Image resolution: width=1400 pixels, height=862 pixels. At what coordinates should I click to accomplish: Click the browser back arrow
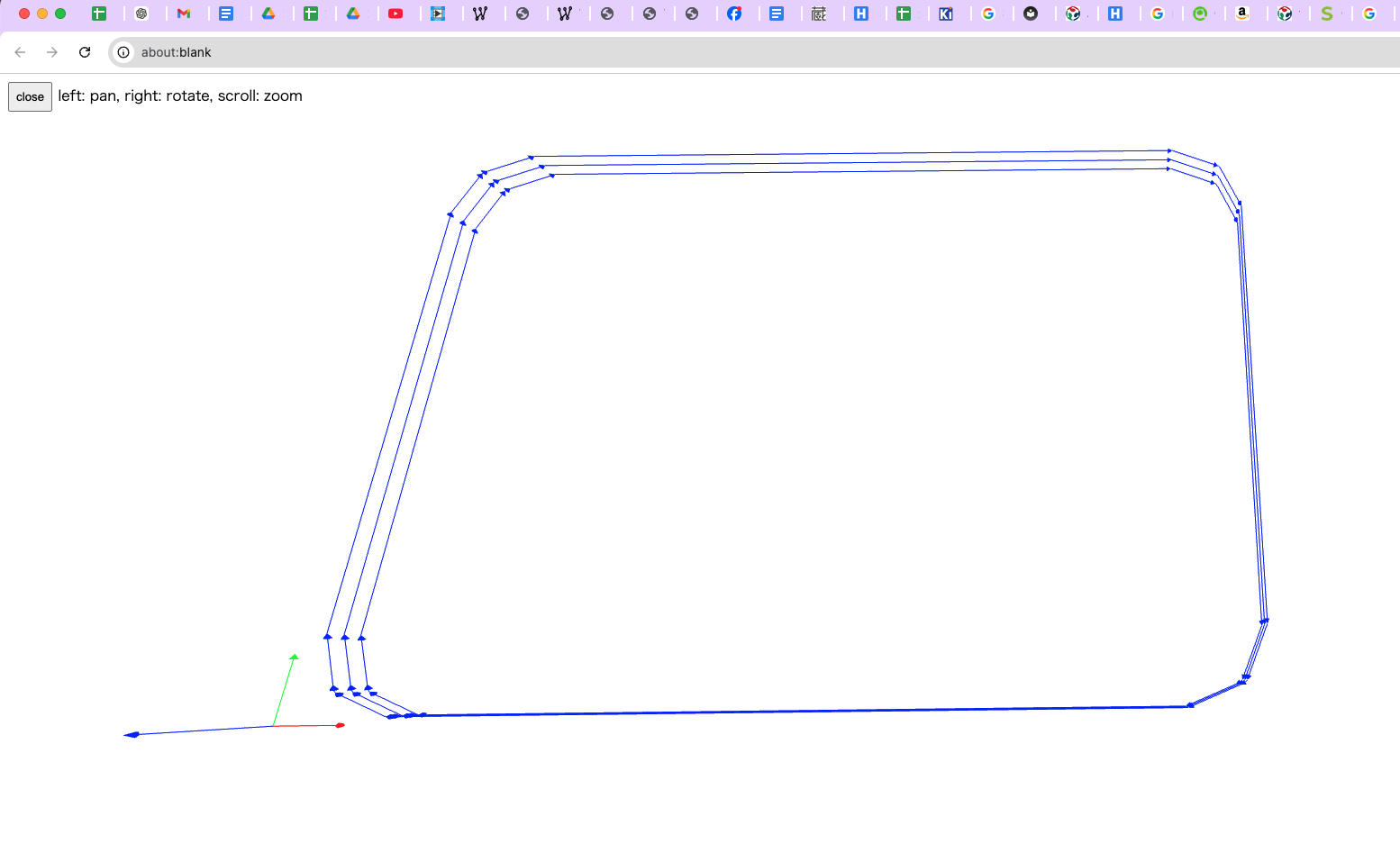point(20,52)
